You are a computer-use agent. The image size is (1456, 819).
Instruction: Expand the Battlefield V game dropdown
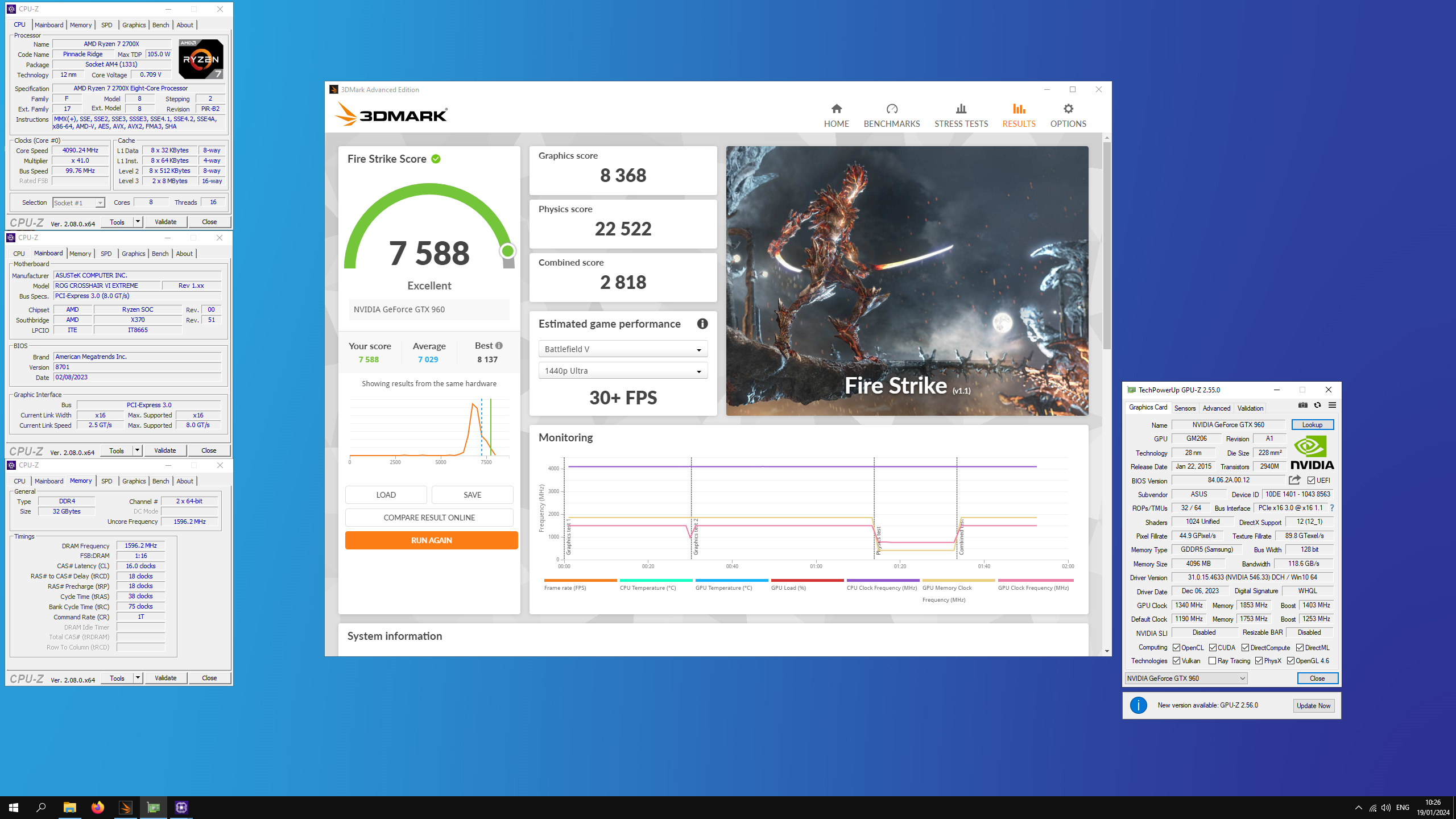[623, 349]
